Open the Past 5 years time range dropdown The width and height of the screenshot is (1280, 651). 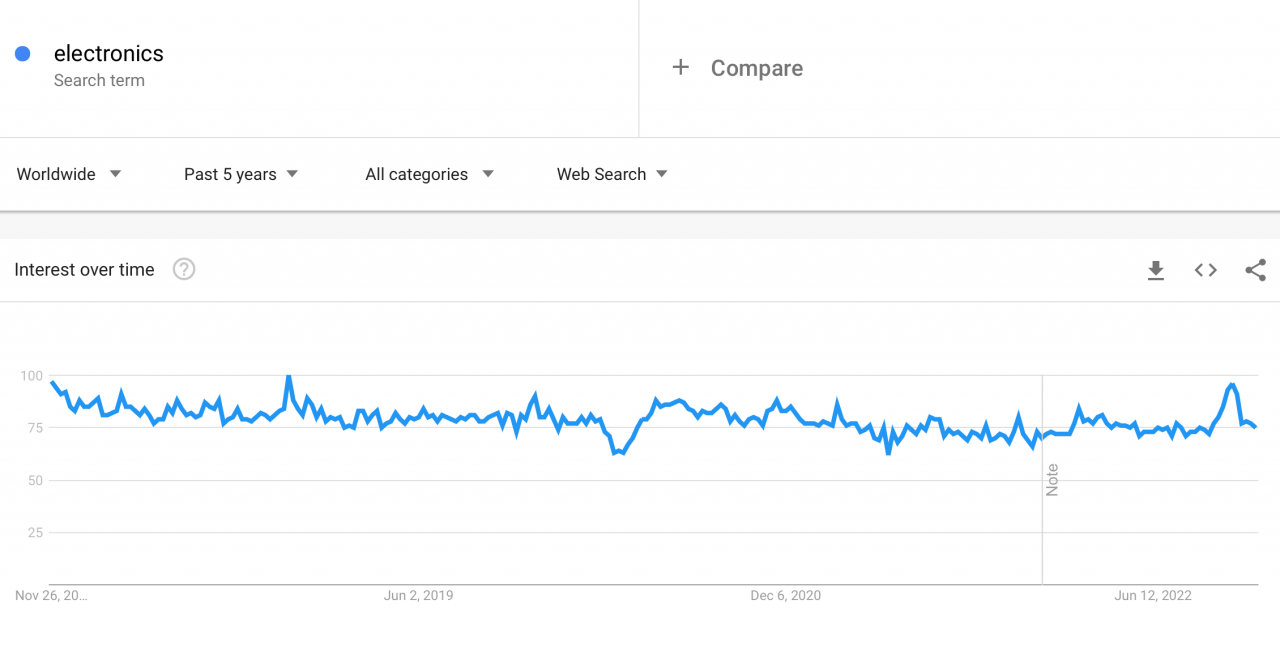[x=230, y=174]
